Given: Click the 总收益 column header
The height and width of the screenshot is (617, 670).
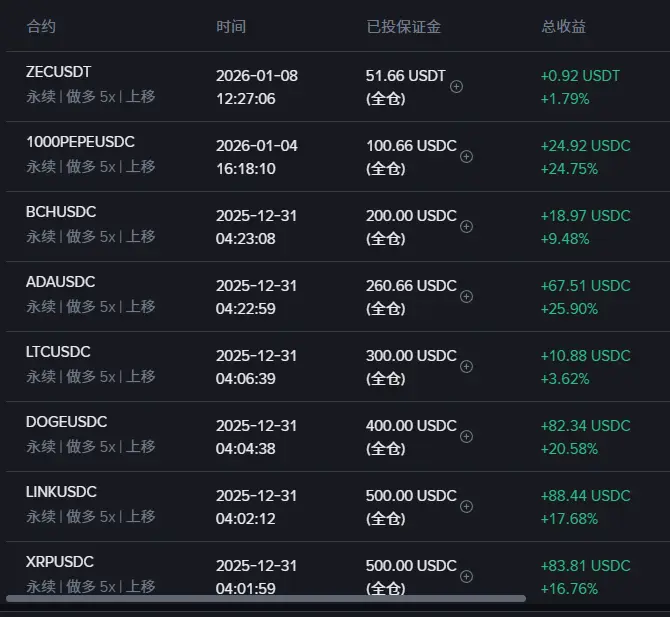Looking at the screenshot, I should tap(564, 27).
